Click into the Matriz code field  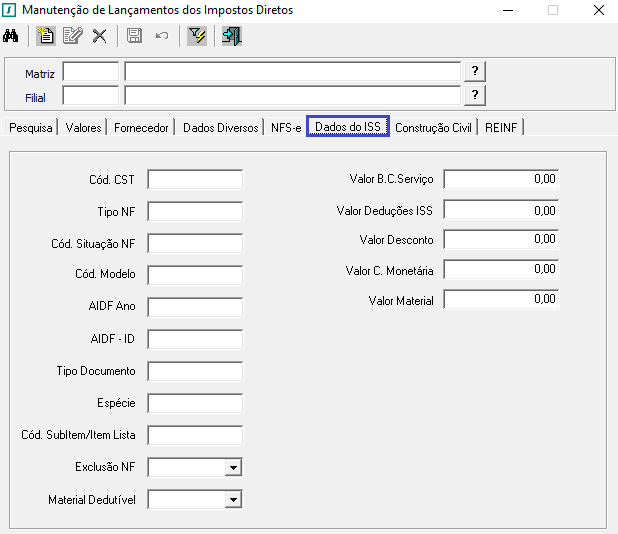point(90,72)
